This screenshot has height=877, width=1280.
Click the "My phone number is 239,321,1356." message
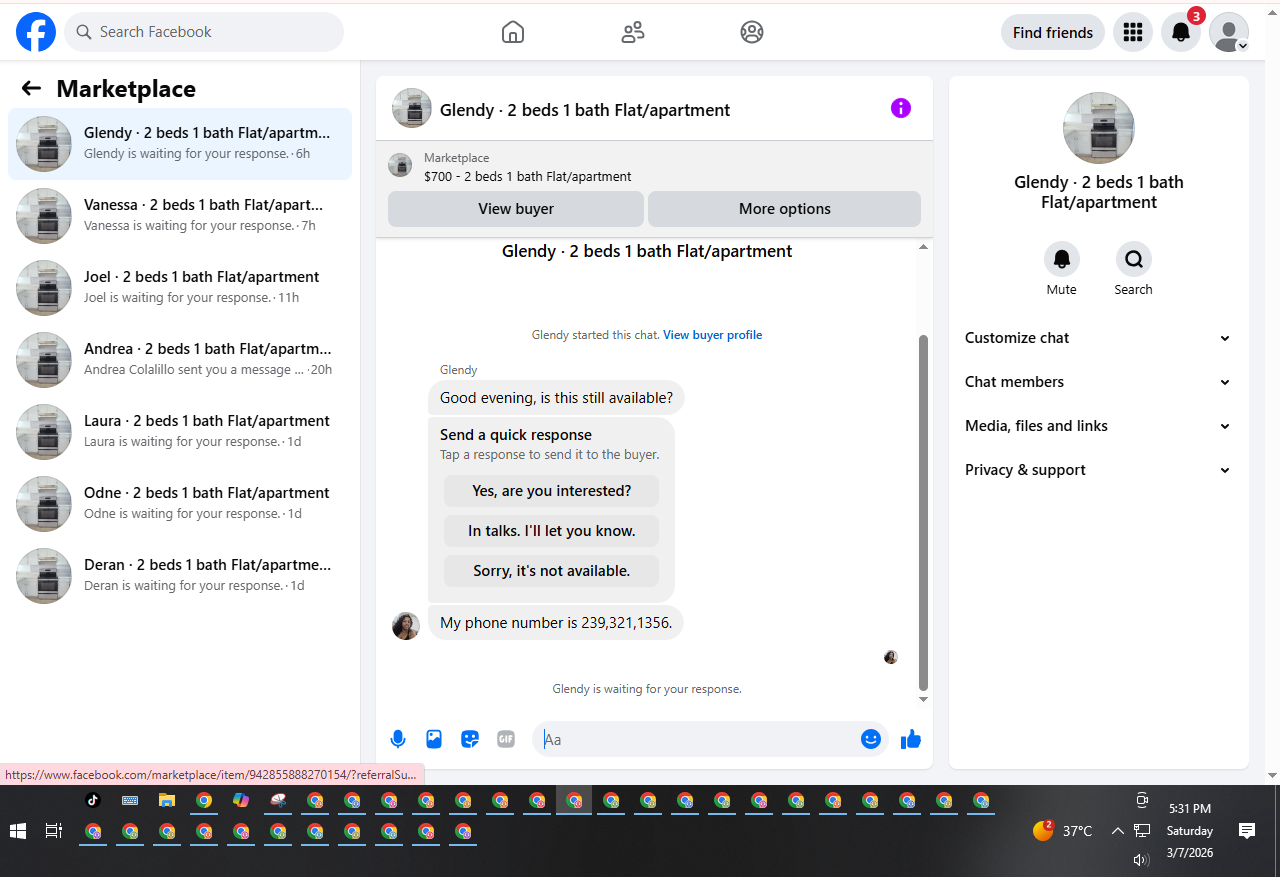[556, 623]
